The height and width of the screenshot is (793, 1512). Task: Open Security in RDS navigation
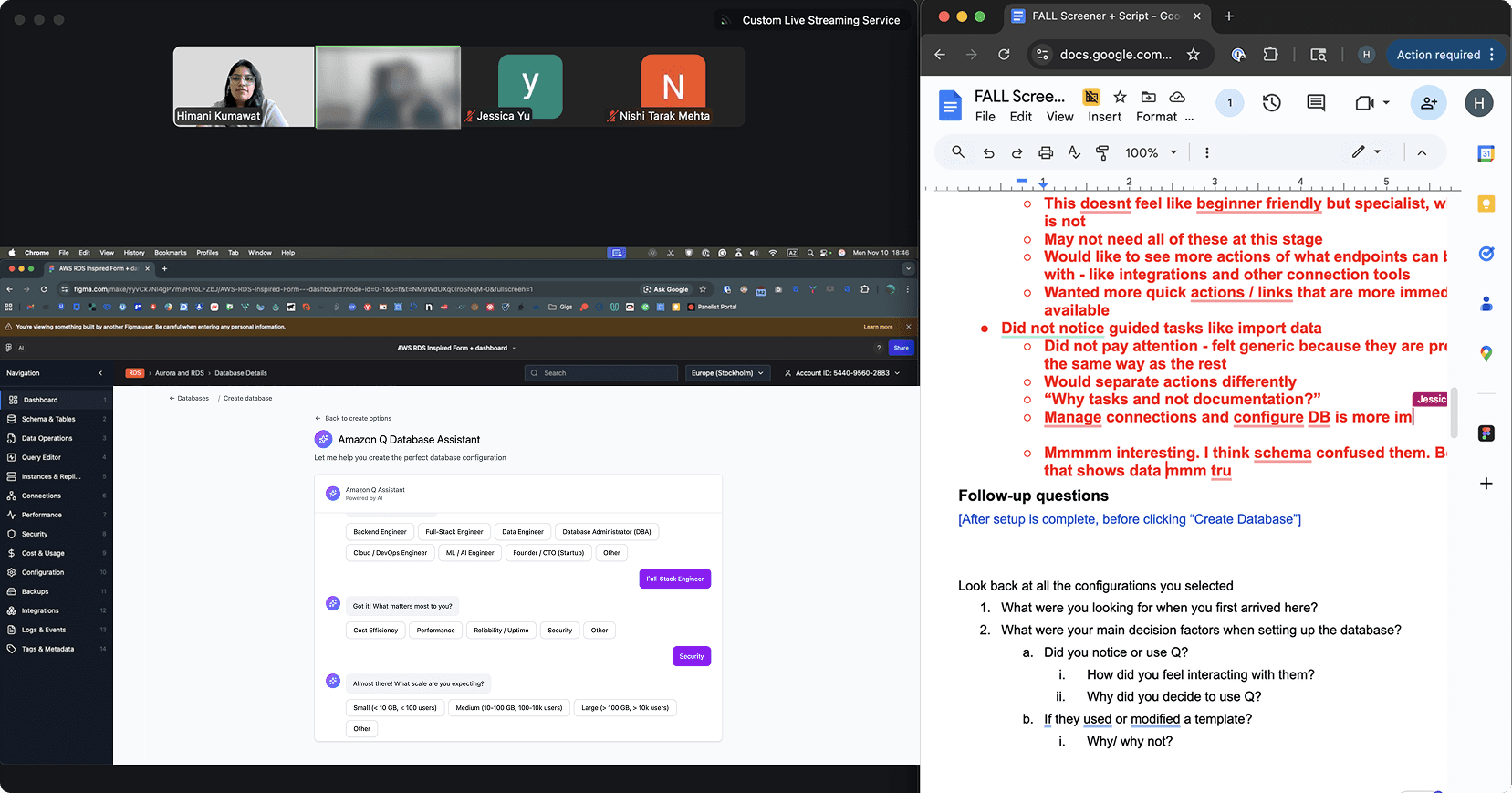coord(57,534)
